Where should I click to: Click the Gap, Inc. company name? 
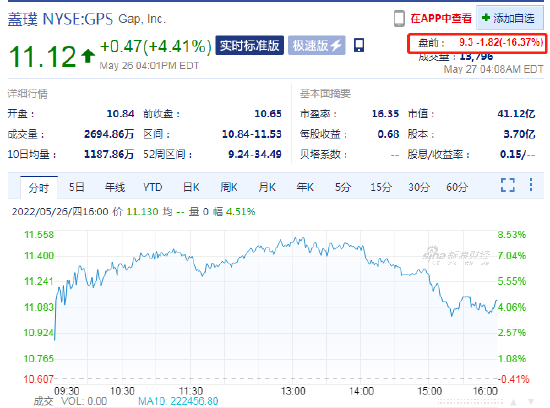[x=142, y=19]
